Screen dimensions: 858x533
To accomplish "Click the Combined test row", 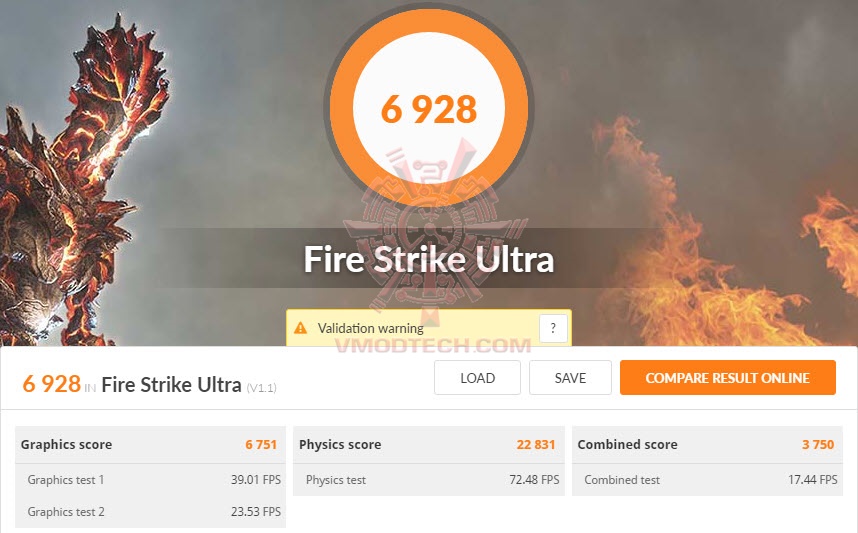I will click(707, 480).
